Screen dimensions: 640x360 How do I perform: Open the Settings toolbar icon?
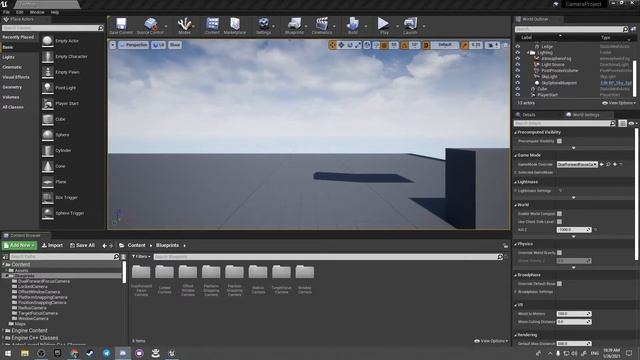coord(264,25)
